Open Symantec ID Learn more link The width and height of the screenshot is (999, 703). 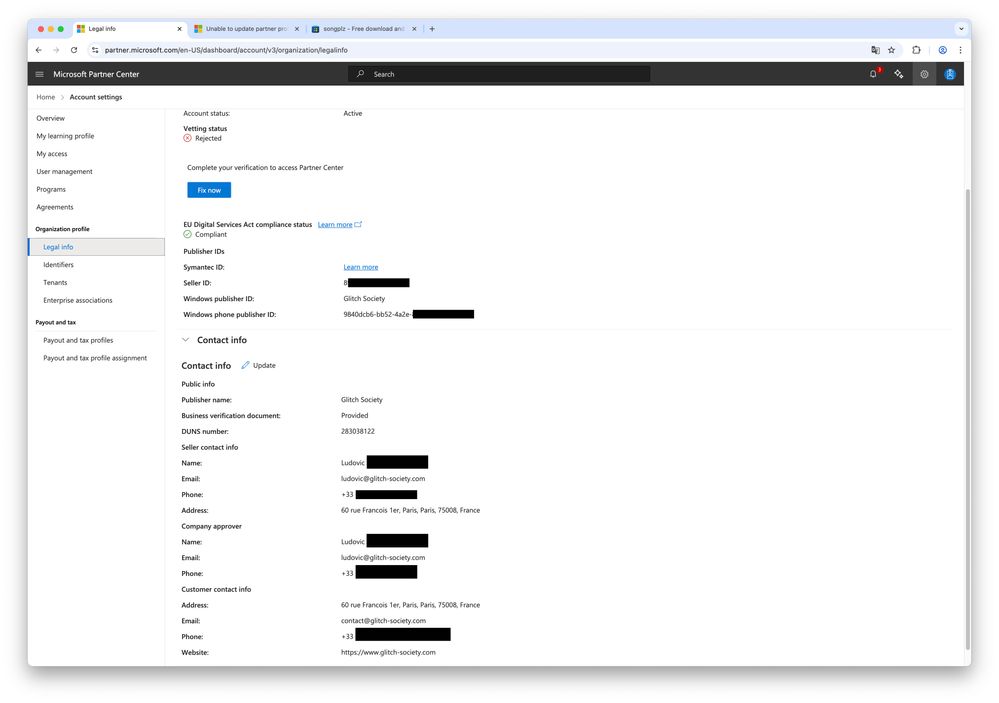pos(361,267)
